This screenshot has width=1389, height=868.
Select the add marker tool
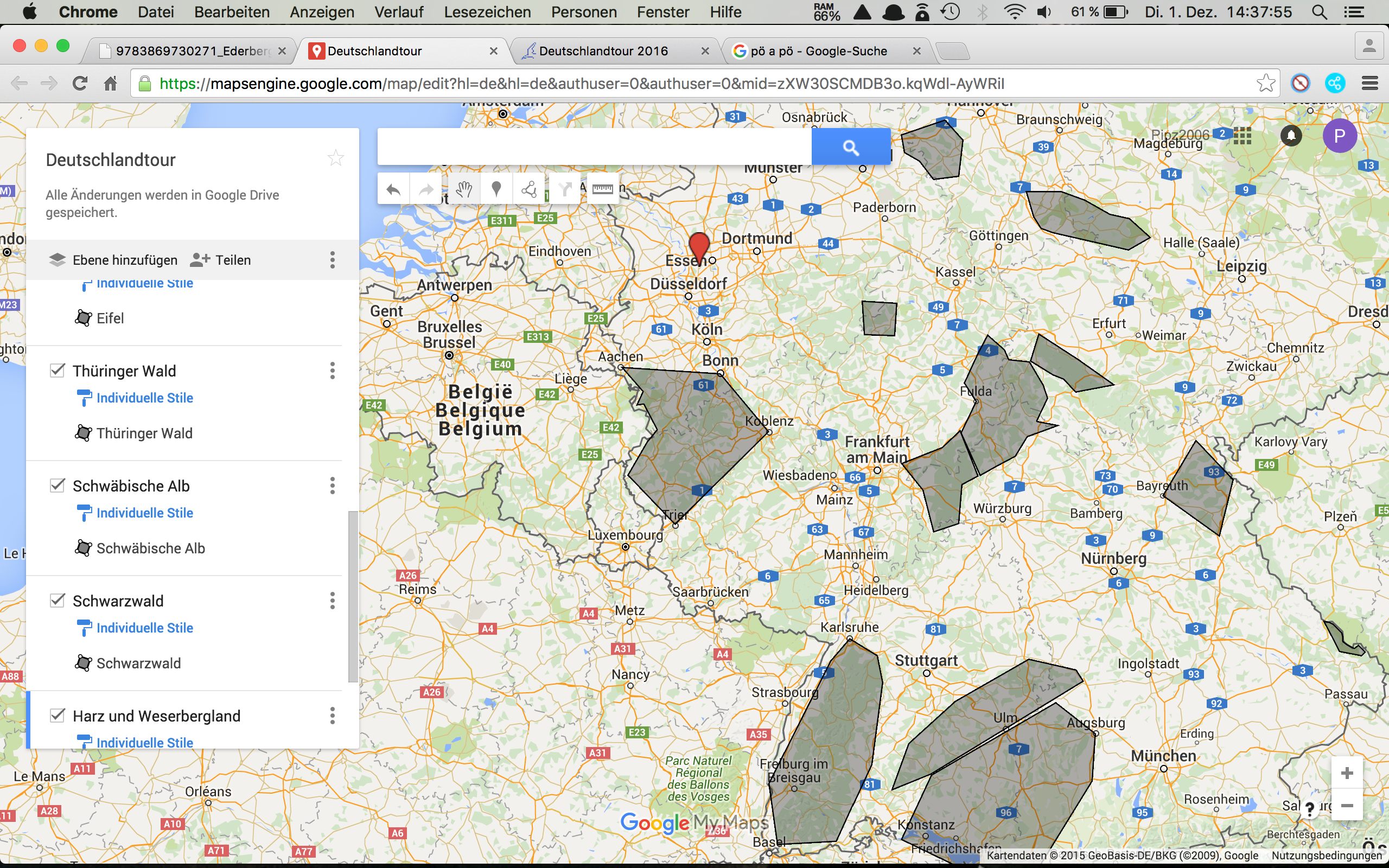point(496,189)
